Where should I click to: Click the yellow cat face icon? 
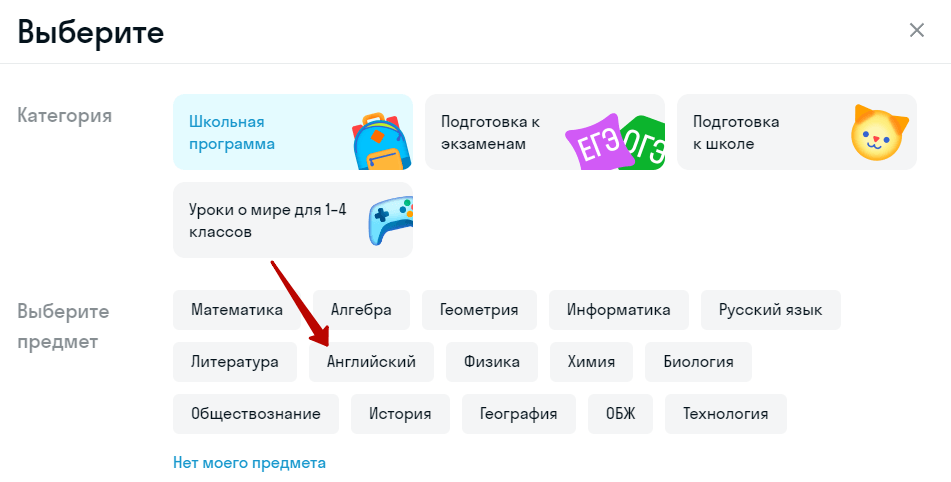(x=878, y=133)
